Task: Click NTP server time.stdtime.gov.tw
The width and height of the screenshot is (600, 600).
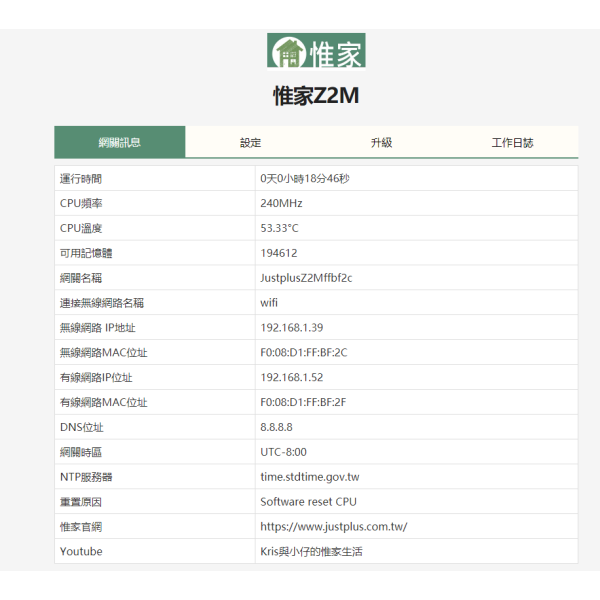Action: click(x=310, y=477)
